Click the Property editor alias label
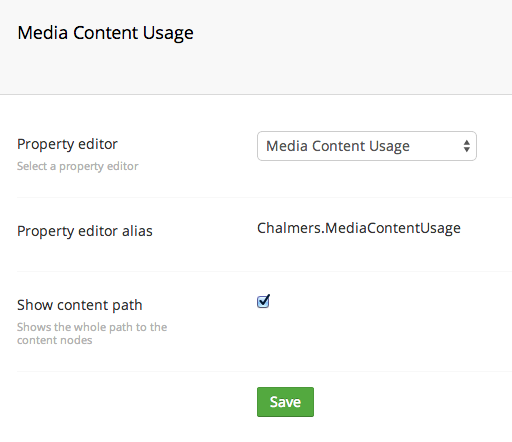The image size is (512, 442). [85, 231]
